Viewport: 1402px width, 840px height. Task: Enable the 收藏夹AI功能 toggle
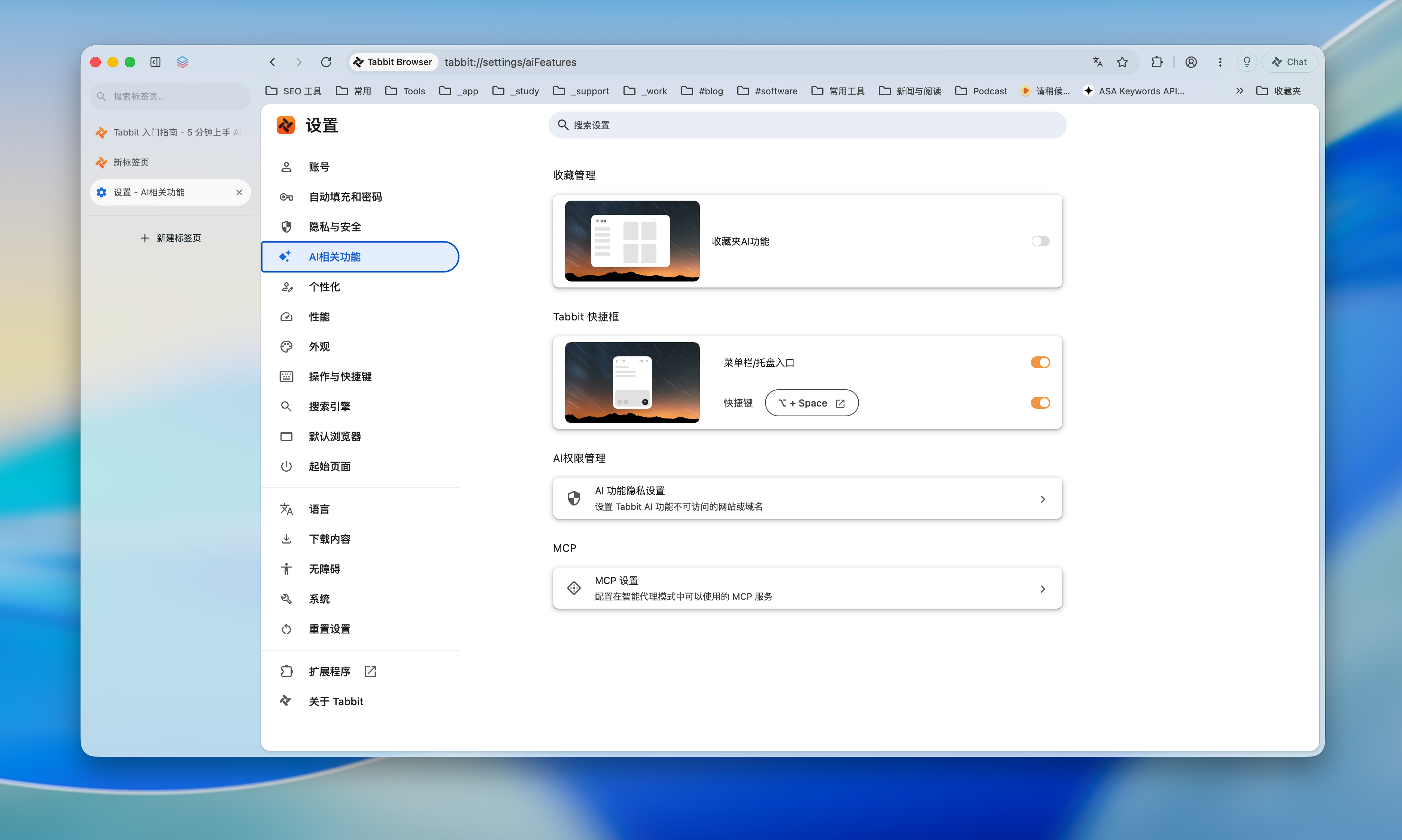[1040, 241]
